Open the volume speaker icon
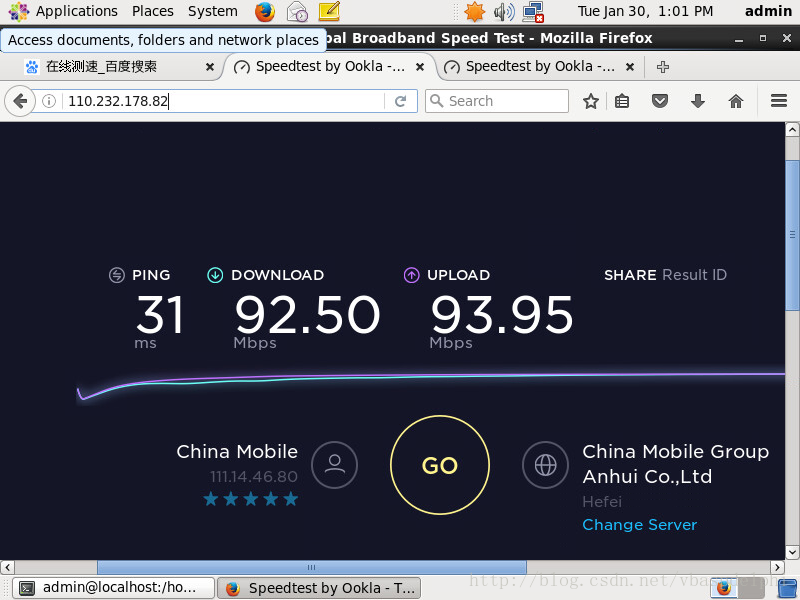The width and height of the screenshot is (800, 600). tap(504, 11)
